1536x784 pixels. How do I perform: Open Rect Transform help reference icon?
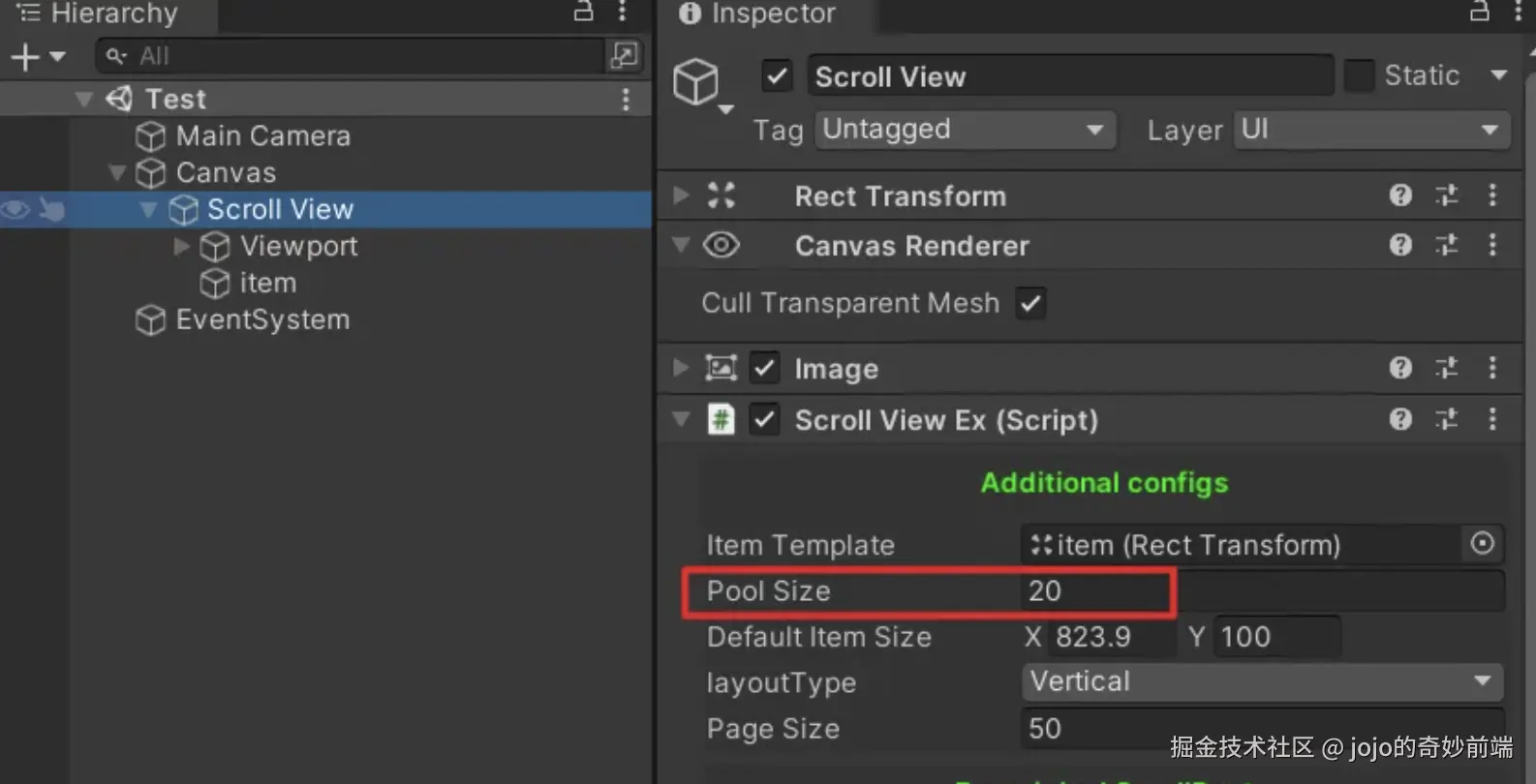(x=1399, y=196)
